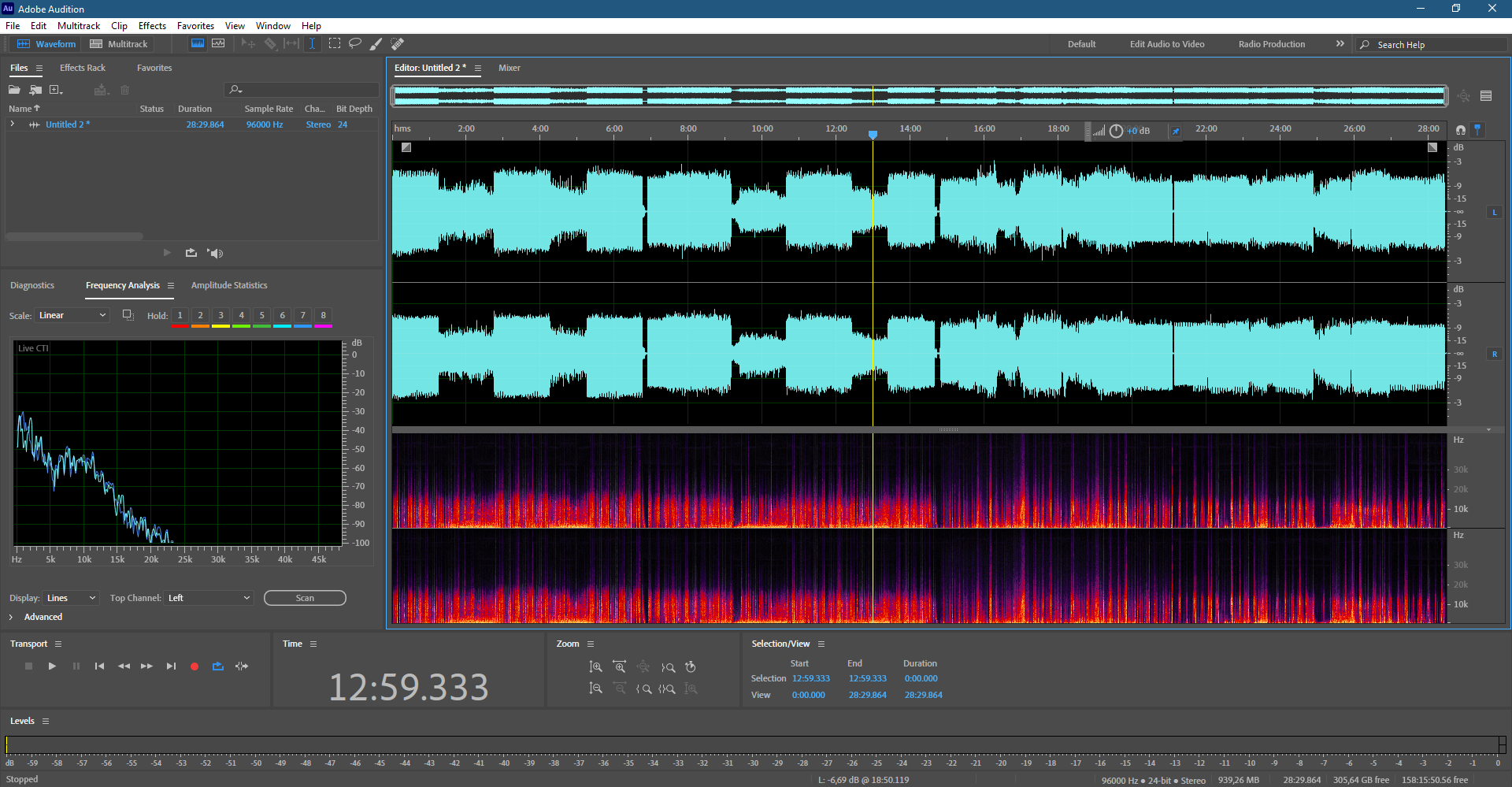The width and height of the screenshot is (1512, 787).
Task: Click the copy graph icon next to Scale
Action: pos(128,315)
